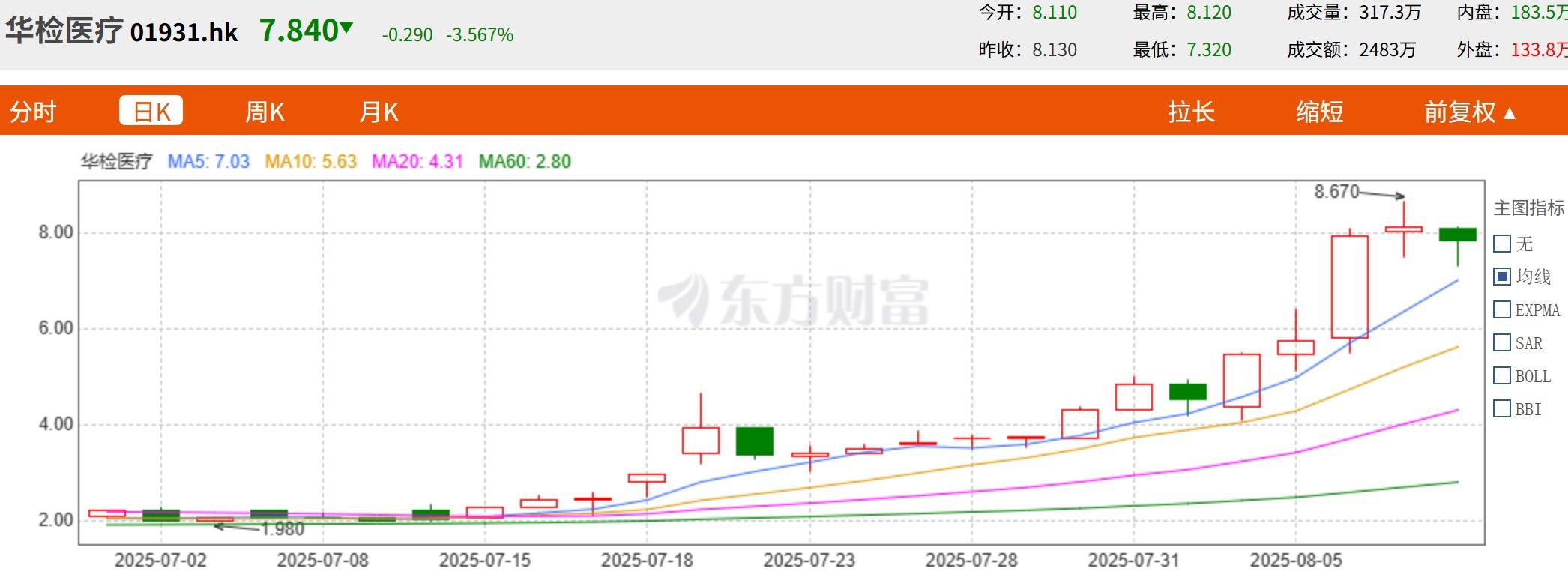Click the MA60: 2.80 legend label
The image size is (1568, 571).
(525, 162)
